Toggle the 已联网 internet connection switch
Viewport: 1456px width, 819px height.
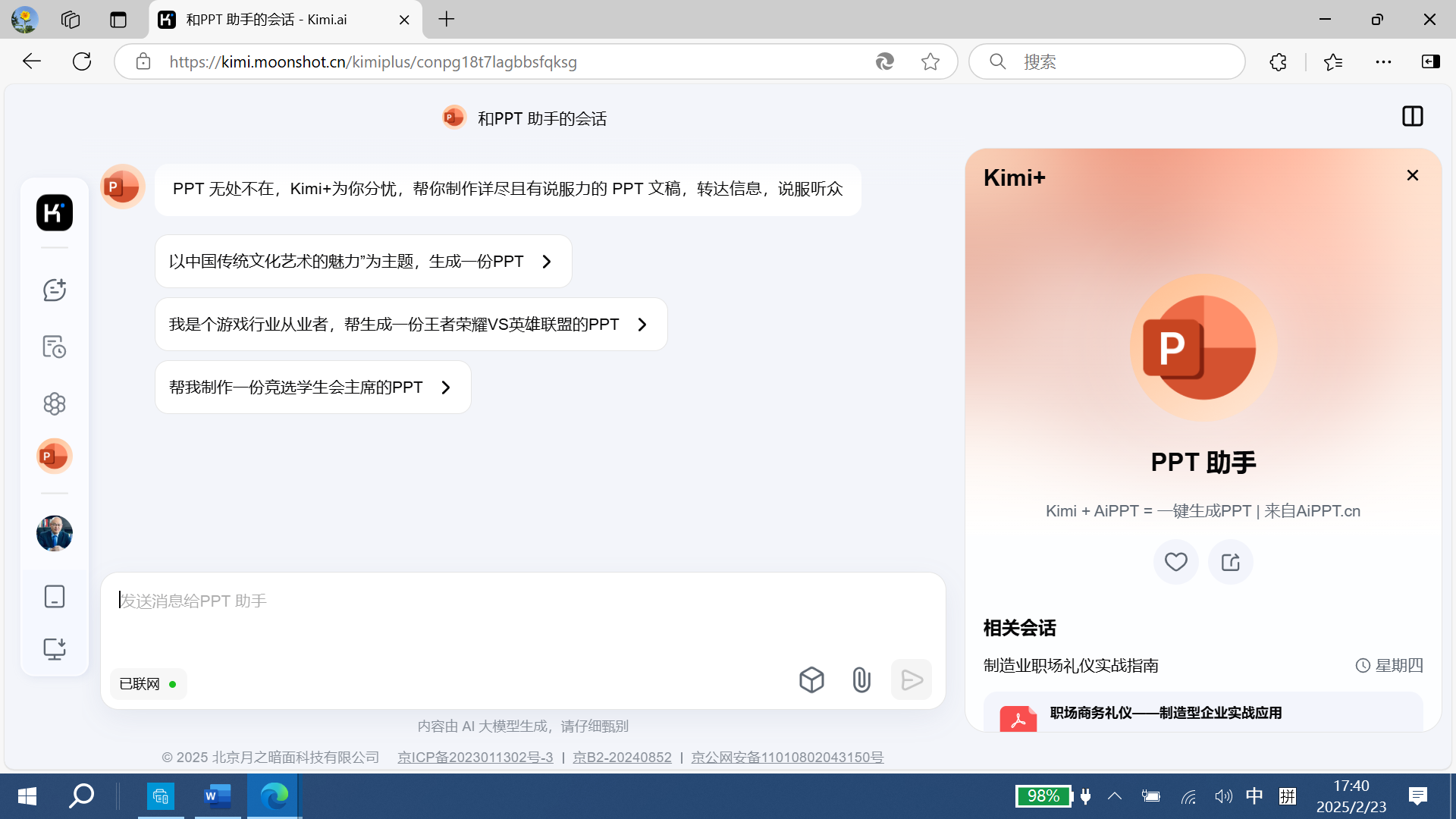click(149, 684)
